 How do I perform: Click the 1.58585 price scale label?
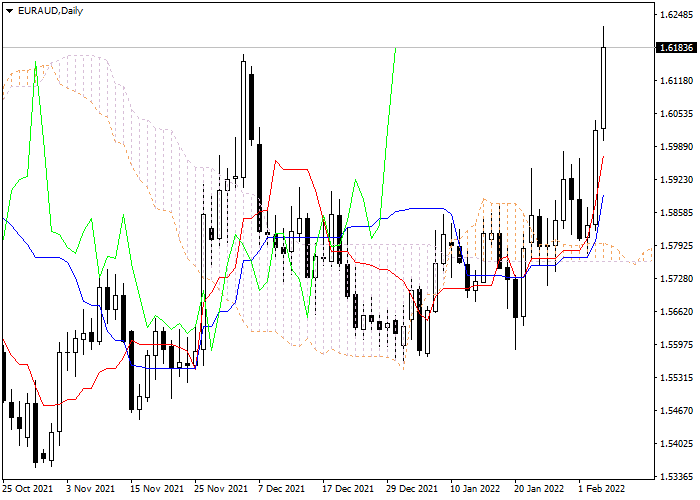click(676, 212)
